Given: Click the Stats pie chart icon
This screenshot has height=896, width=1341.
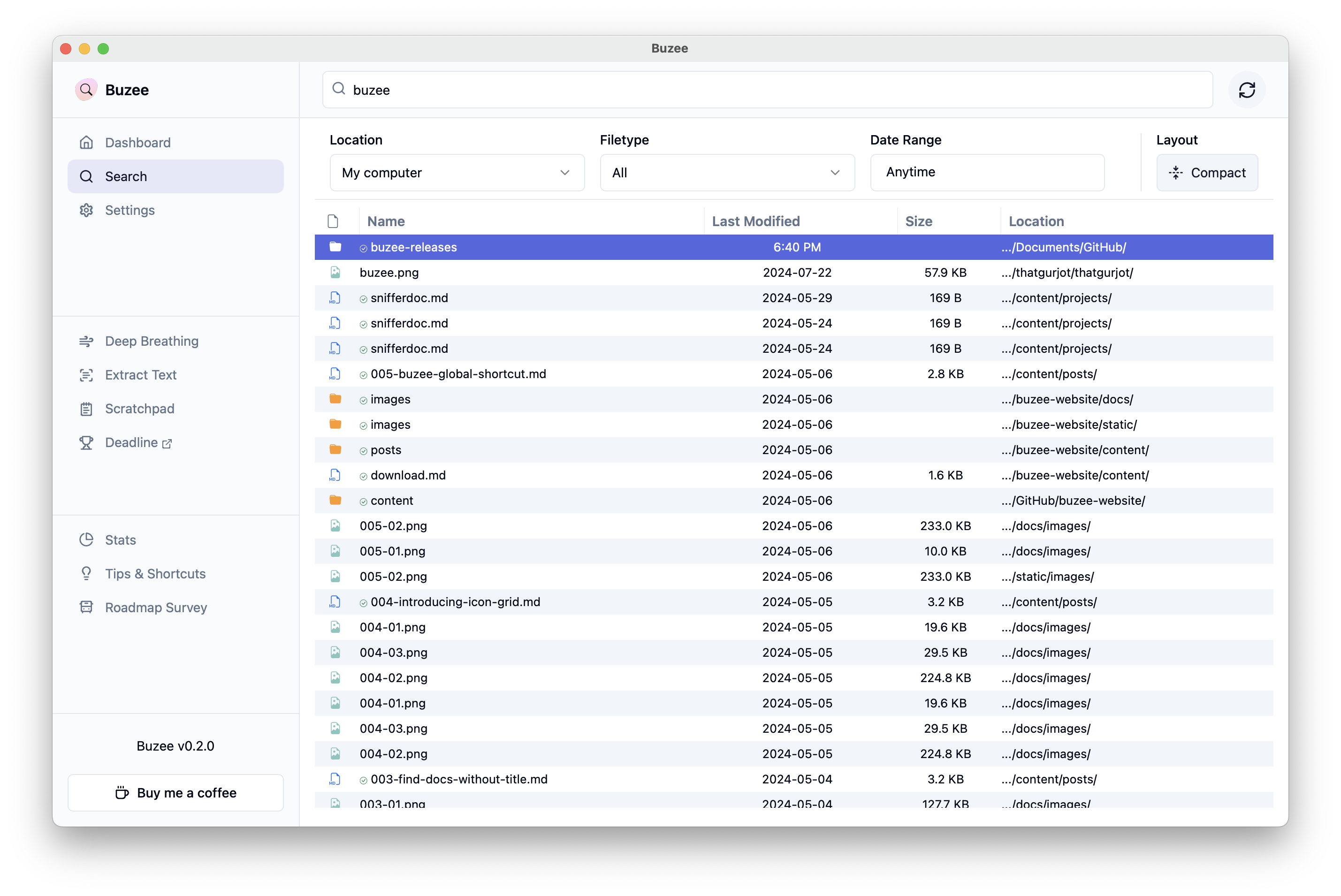Looking at the screenshot, I should coord(86,539).
